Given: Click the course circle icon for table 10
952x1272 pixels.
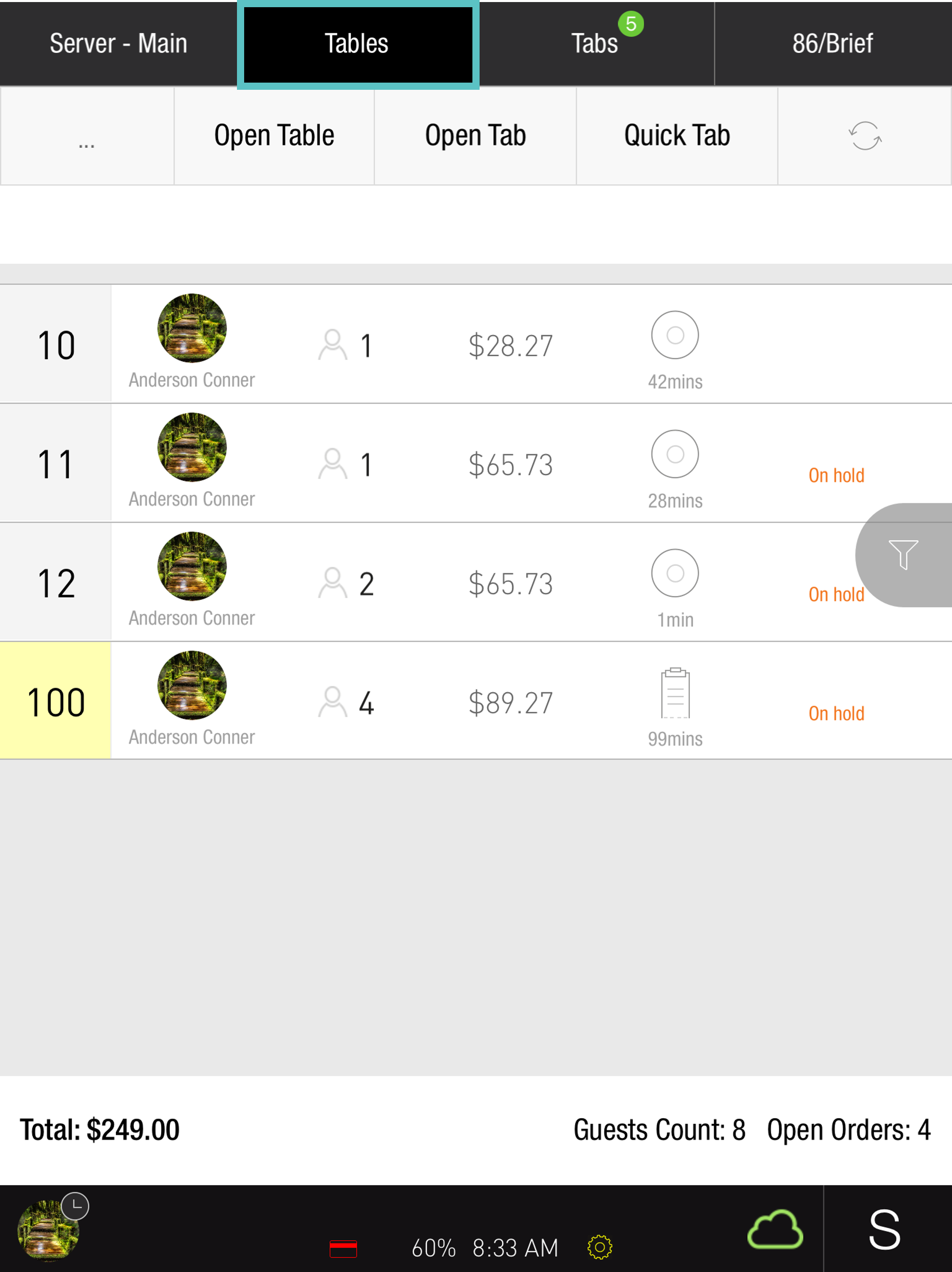Looking at the screenshot, I should pyautogui.click(x=675, y=335).
